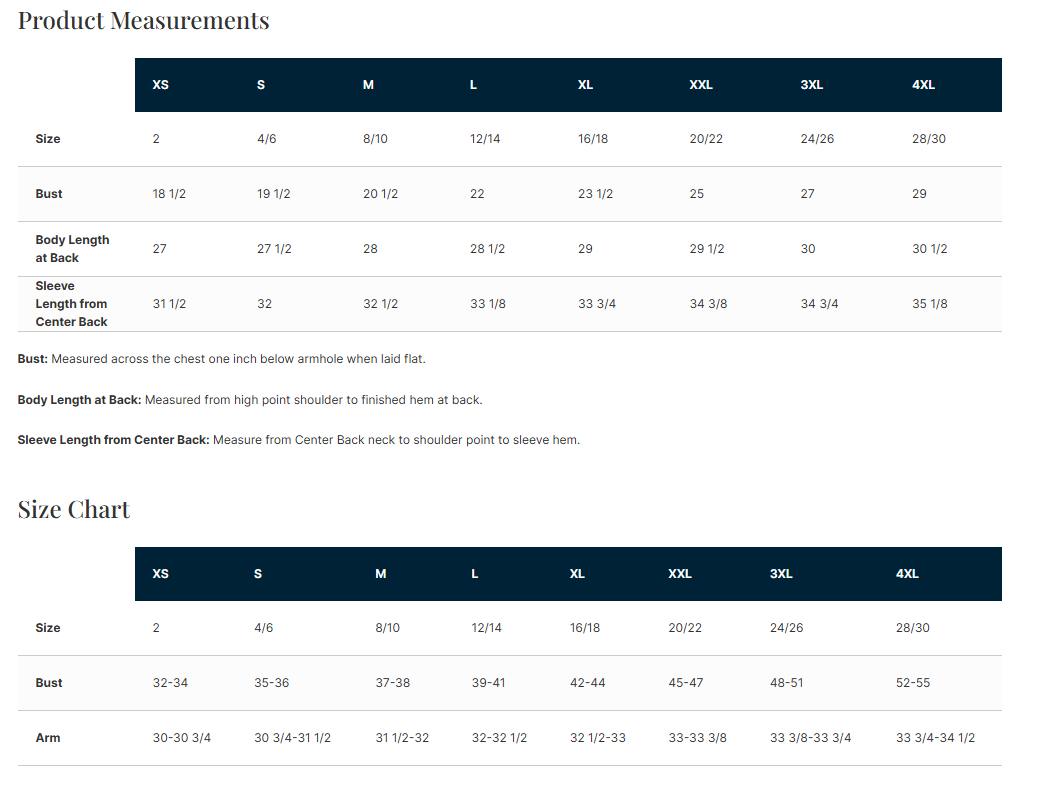Screen dimensions: 1043x797
Task: Select the 30 1/2 body length cell
Action: [x=929, y=249]
